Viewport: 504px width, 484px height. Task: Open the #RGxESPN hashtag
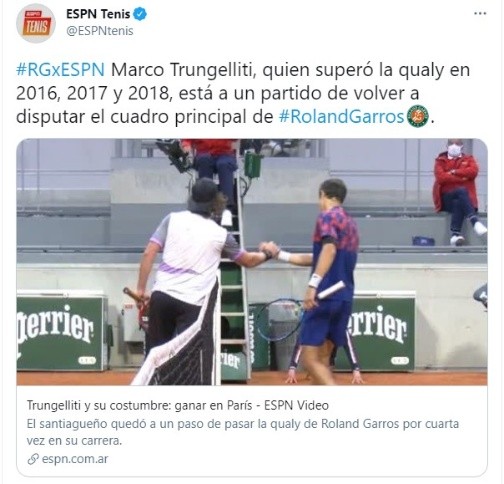(x=60, y=70)
